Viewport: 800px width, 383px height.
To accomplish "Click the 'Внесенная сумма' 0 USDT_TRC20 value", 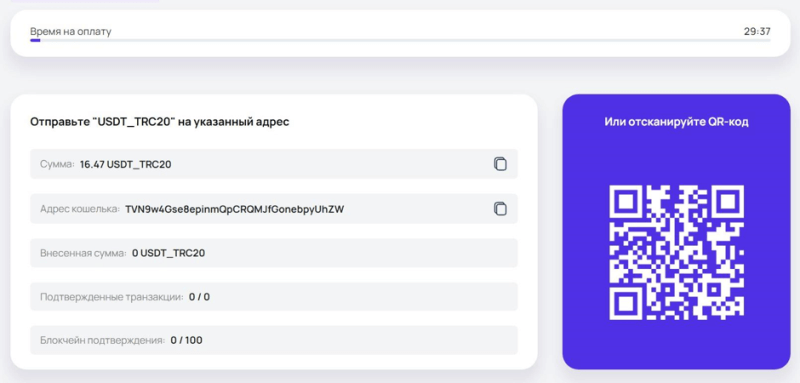I will pyautogui.click(x=168, y=252).
